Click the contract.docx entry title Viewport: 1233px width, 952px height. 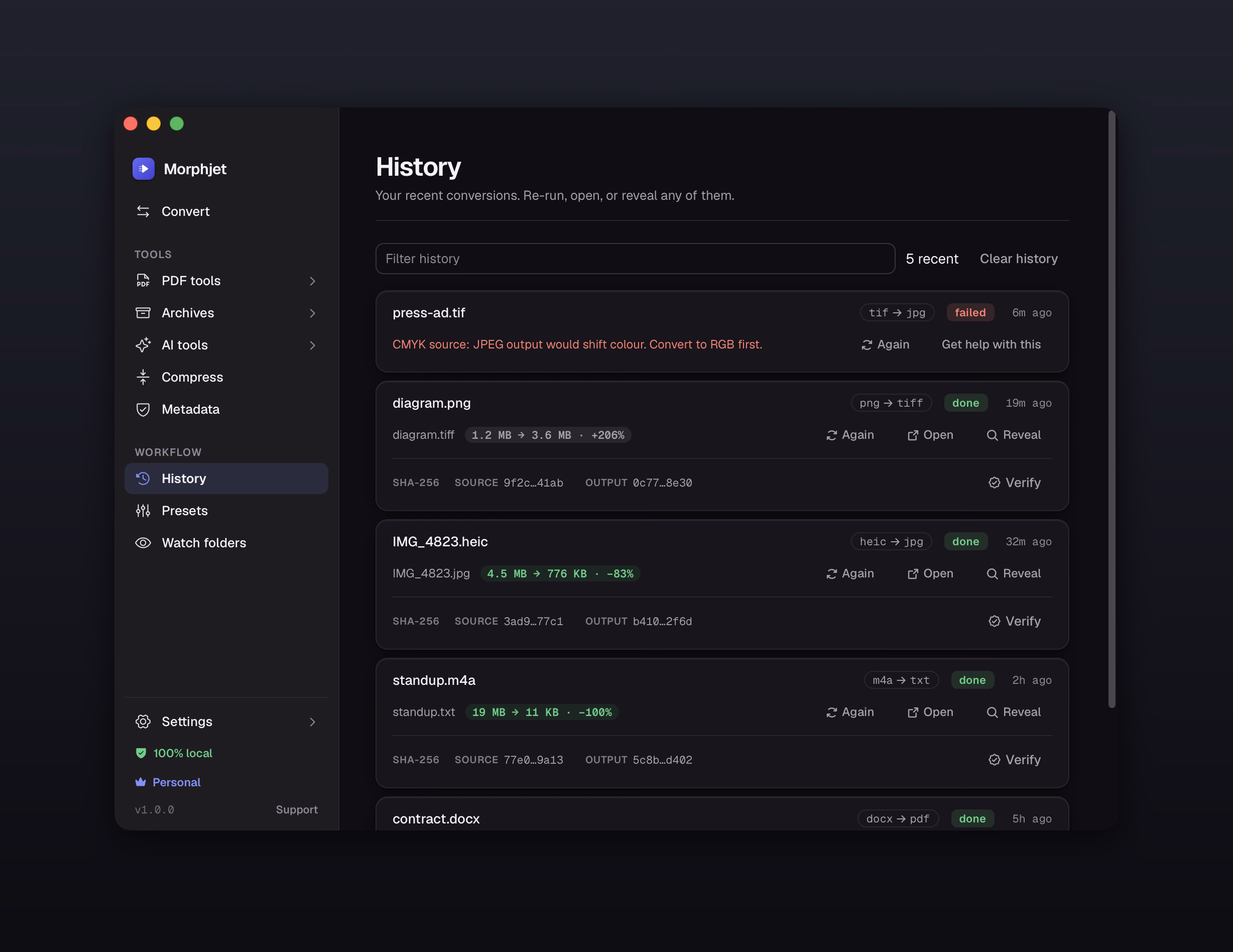point(436,819)
